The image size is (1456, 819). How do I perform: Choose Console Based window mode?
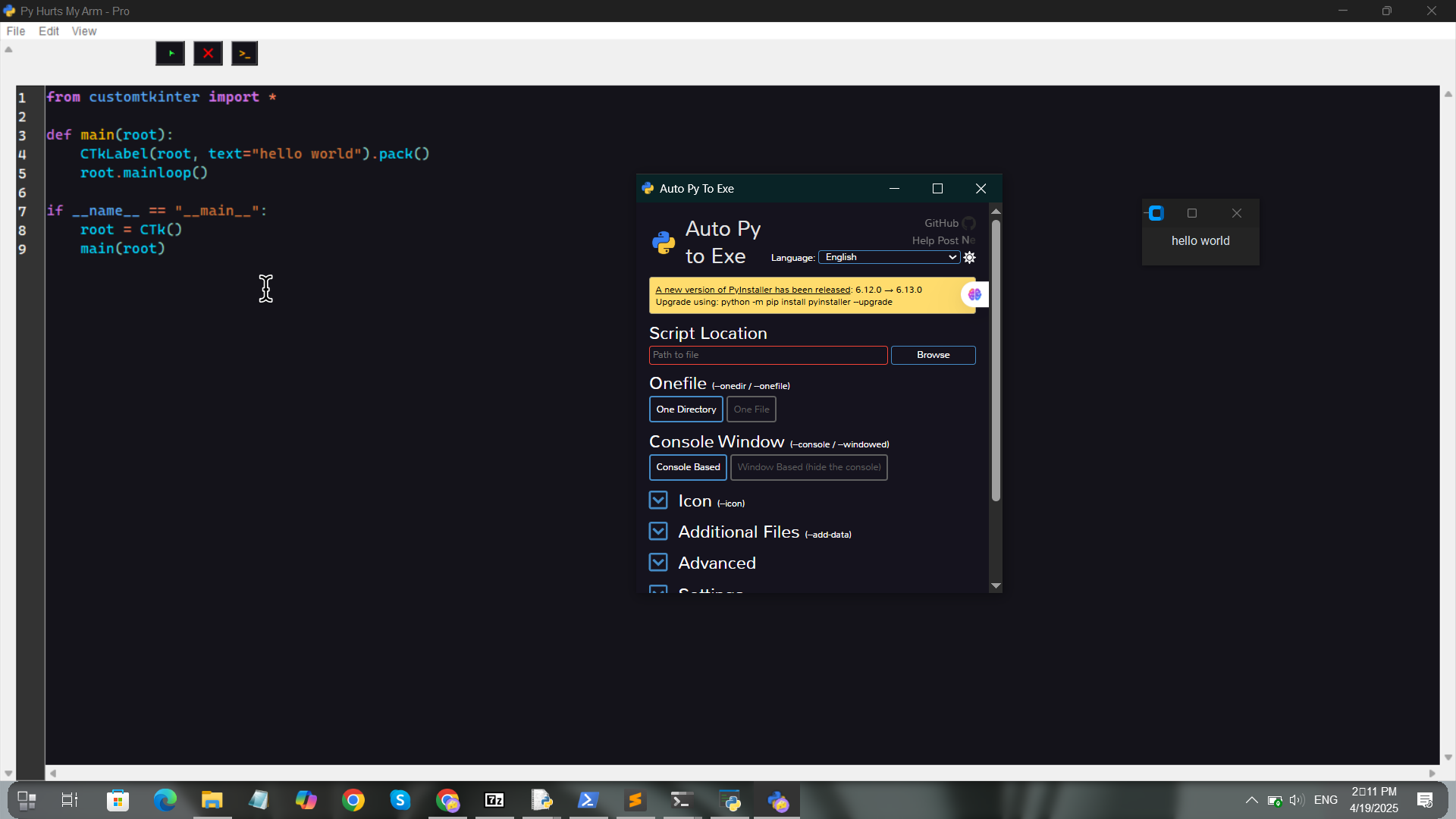tap(688, 467)
